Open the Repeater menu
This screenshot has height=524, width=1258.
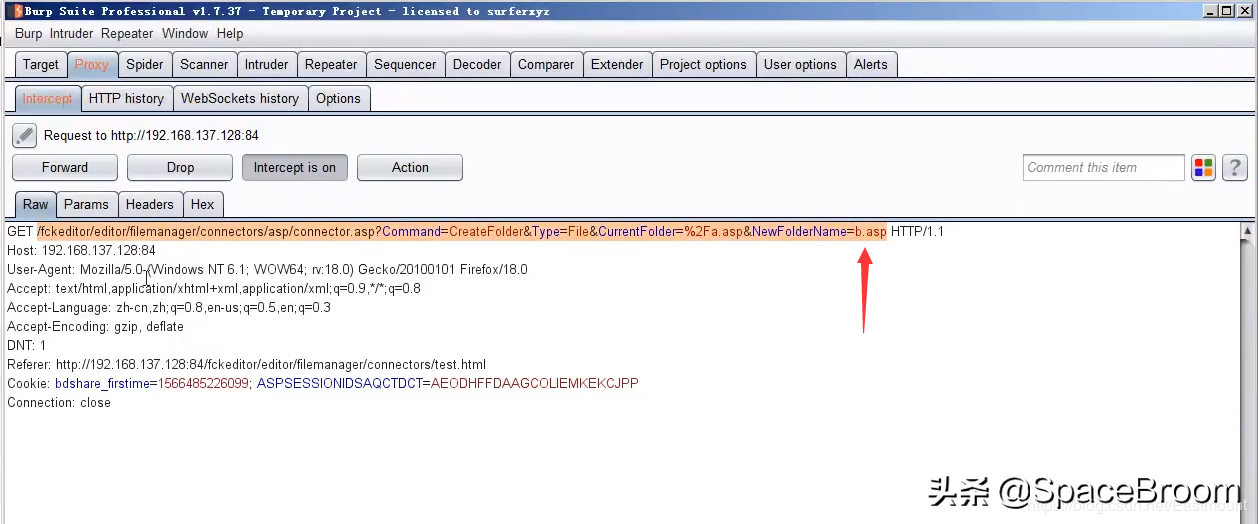coord(127,33)
